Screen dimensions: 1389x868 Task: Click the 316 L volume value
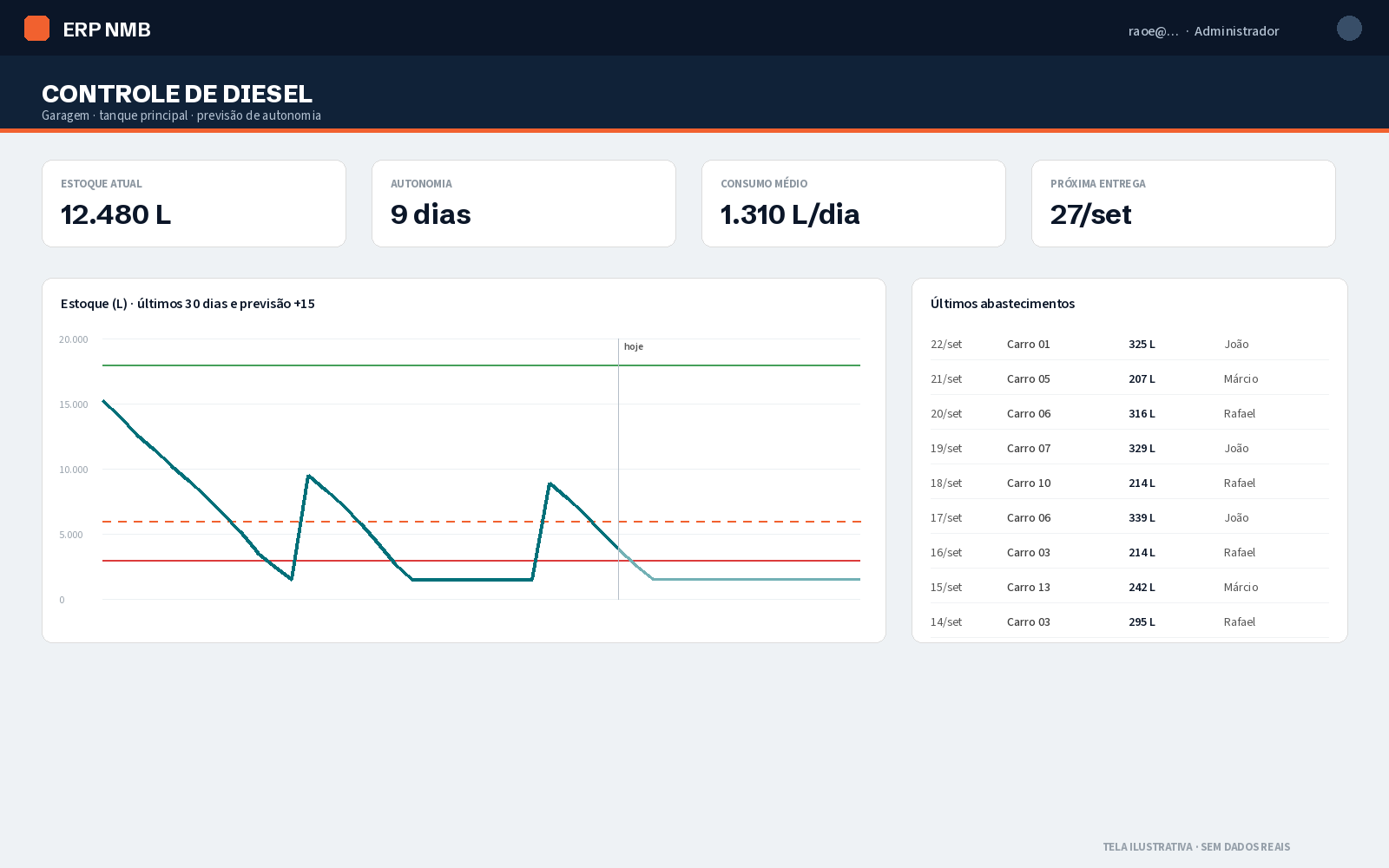[1142, 414]
